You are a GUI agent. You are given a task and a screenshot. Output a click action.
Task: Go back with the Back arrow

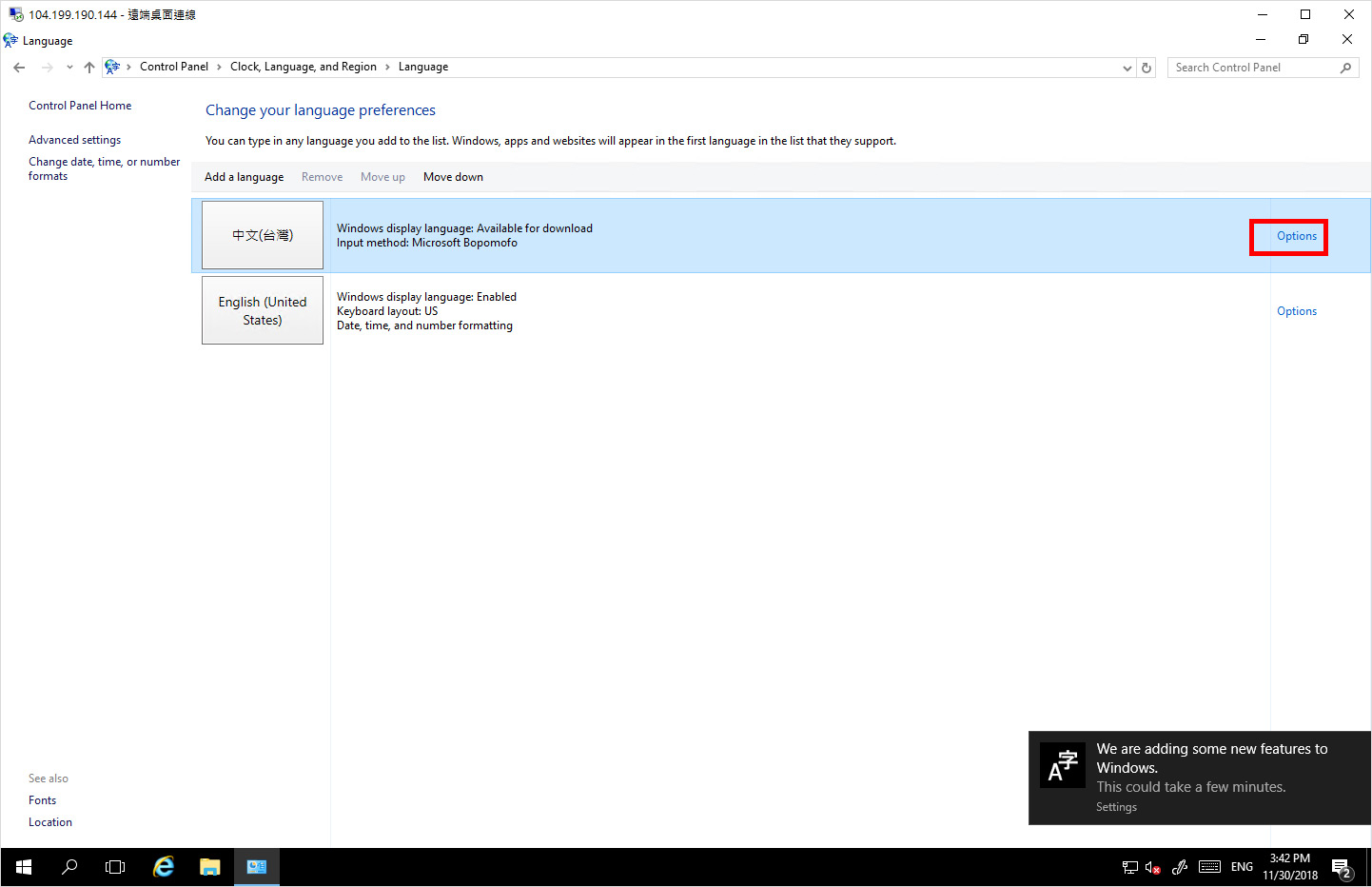[x=19, y=68]
